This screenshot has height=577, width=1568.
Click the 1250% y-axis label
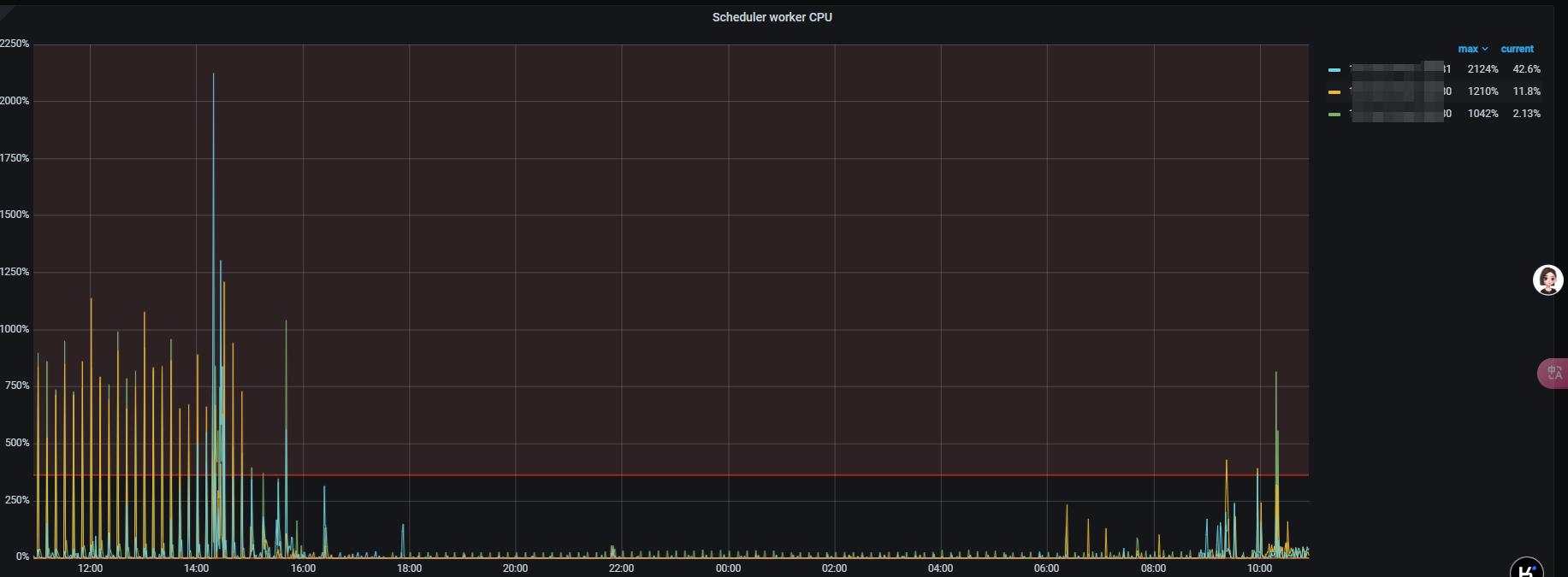pyautogui.click(x=15, y=272)
